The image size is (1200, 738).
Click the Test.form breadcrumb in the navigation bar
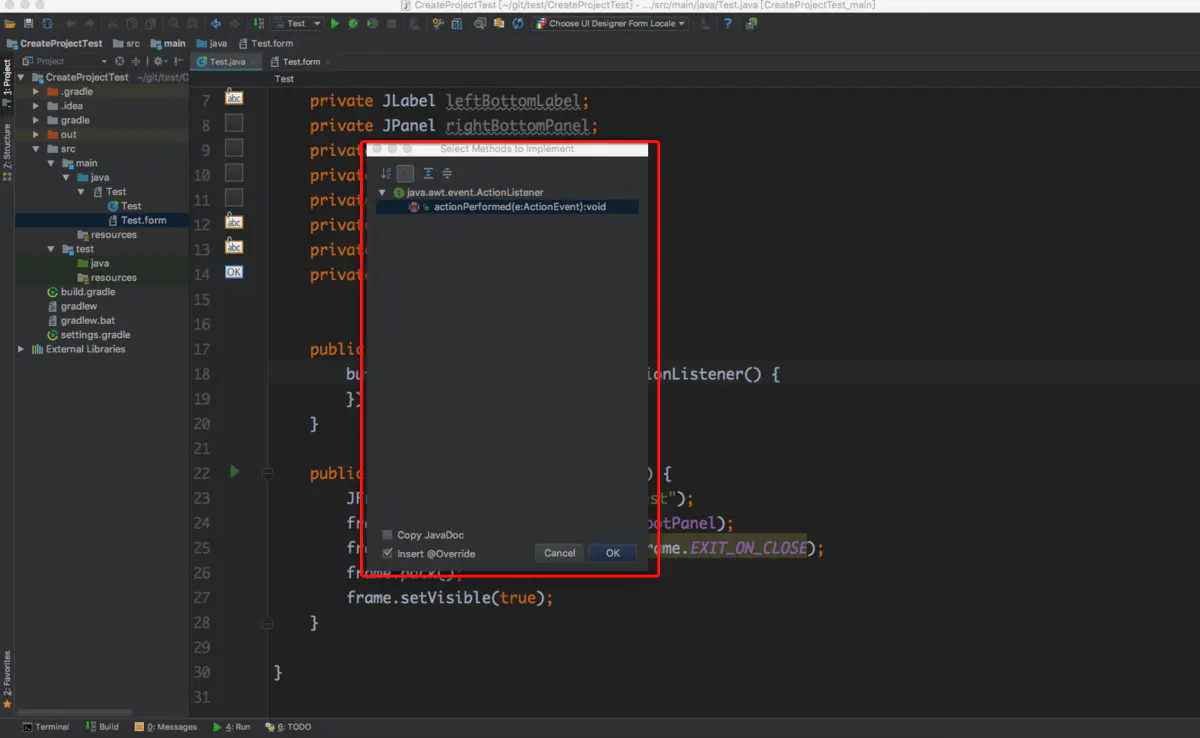click(265, 43)
